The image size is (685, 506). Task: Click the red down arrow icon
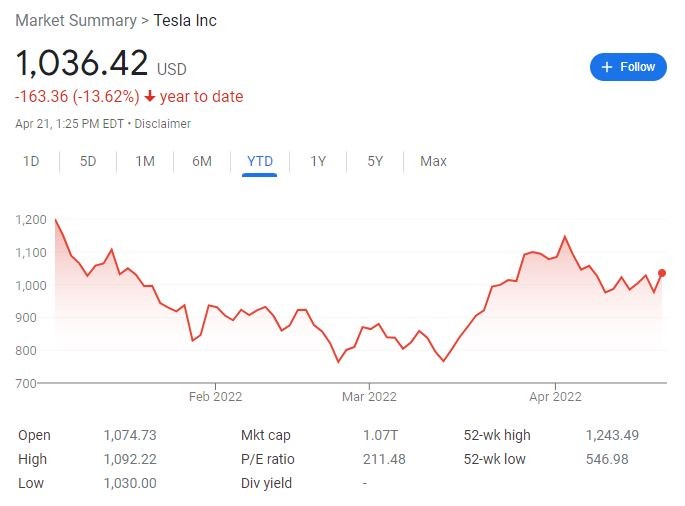[x=149, y=97]
